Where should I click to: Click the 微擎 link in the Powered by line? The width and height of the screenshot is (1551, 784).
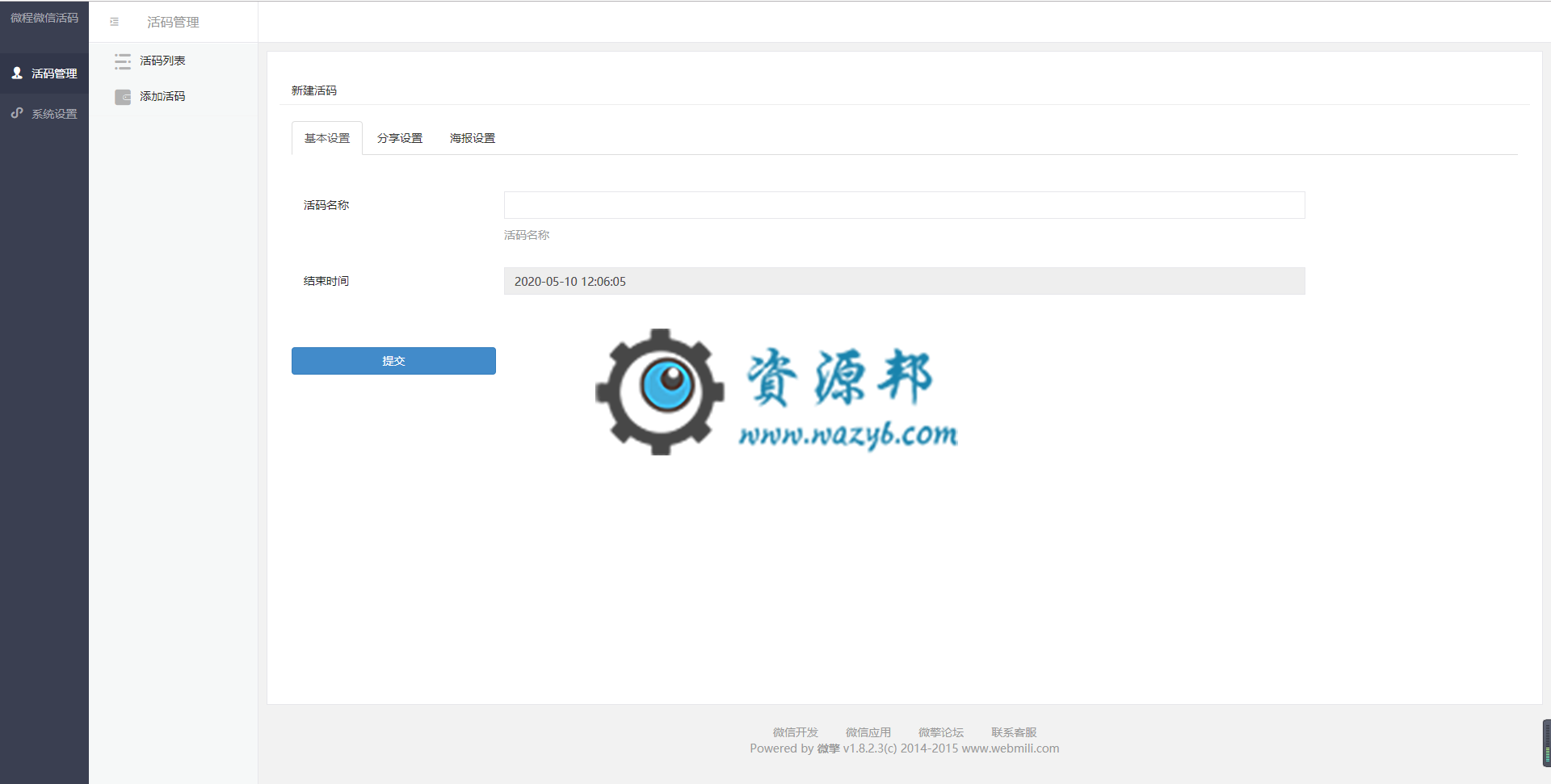828,748
